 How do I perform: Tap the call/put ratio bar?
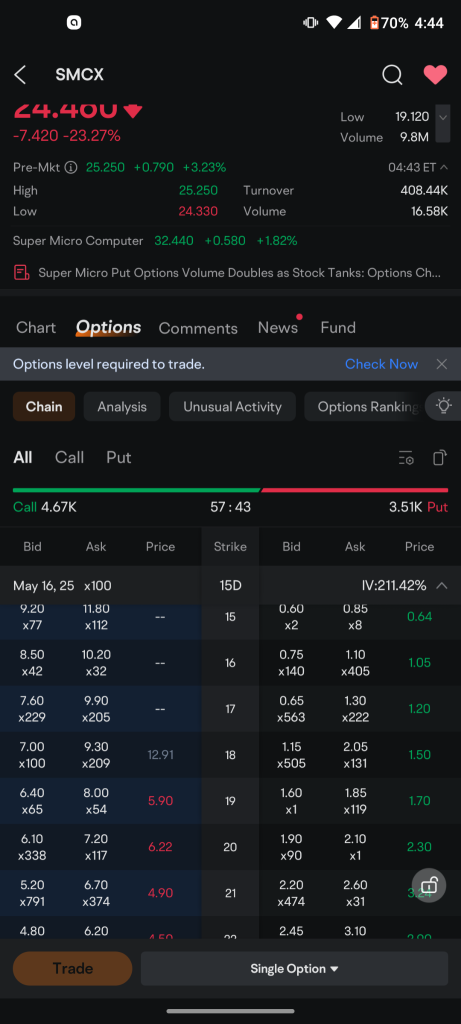(230, 489)
